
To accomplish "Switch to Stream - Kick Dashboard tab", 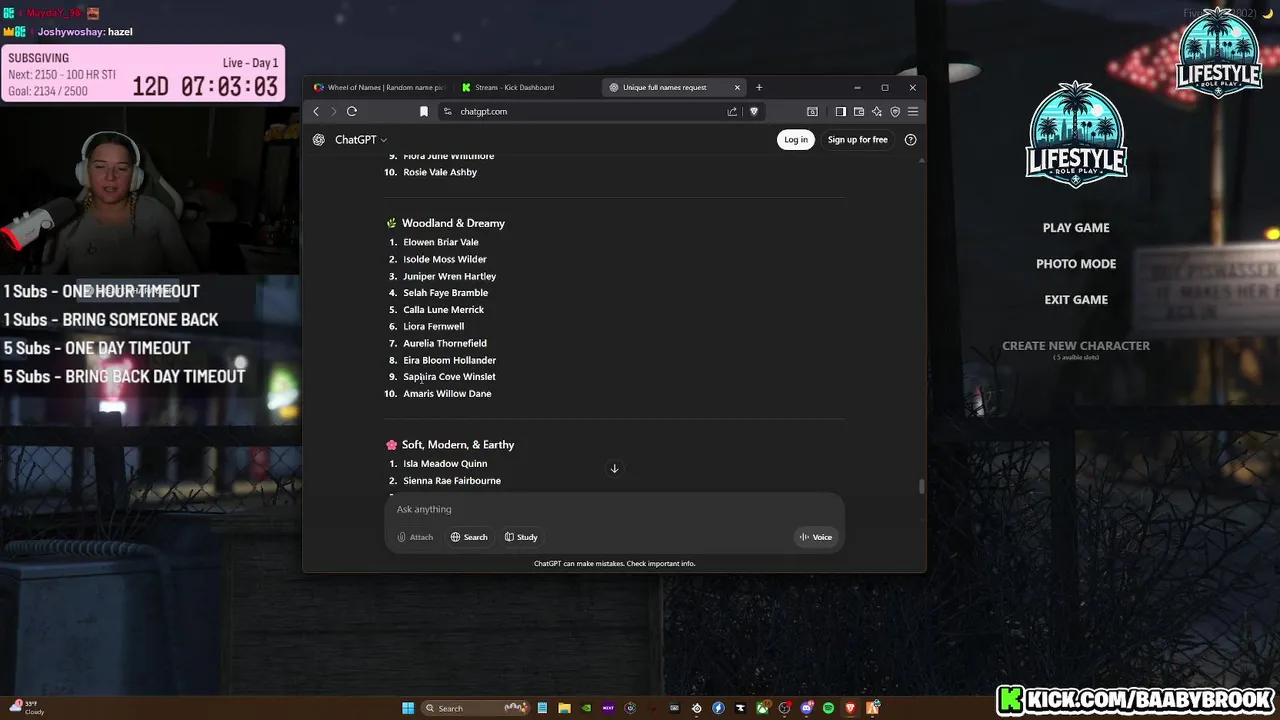I will (525, 87).
